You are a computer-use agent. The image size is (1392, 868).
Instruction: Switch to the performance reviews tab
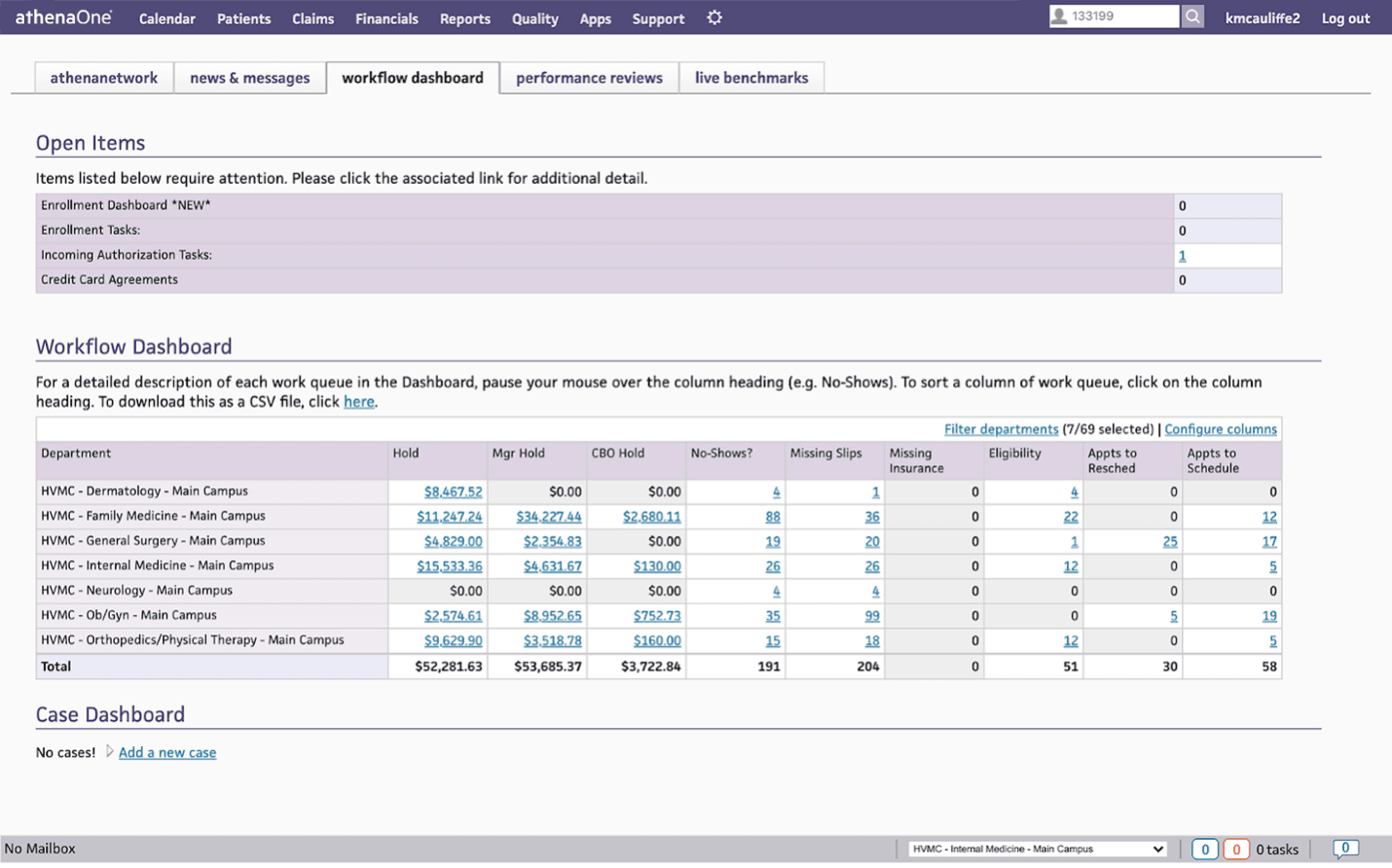pos(589,77)
